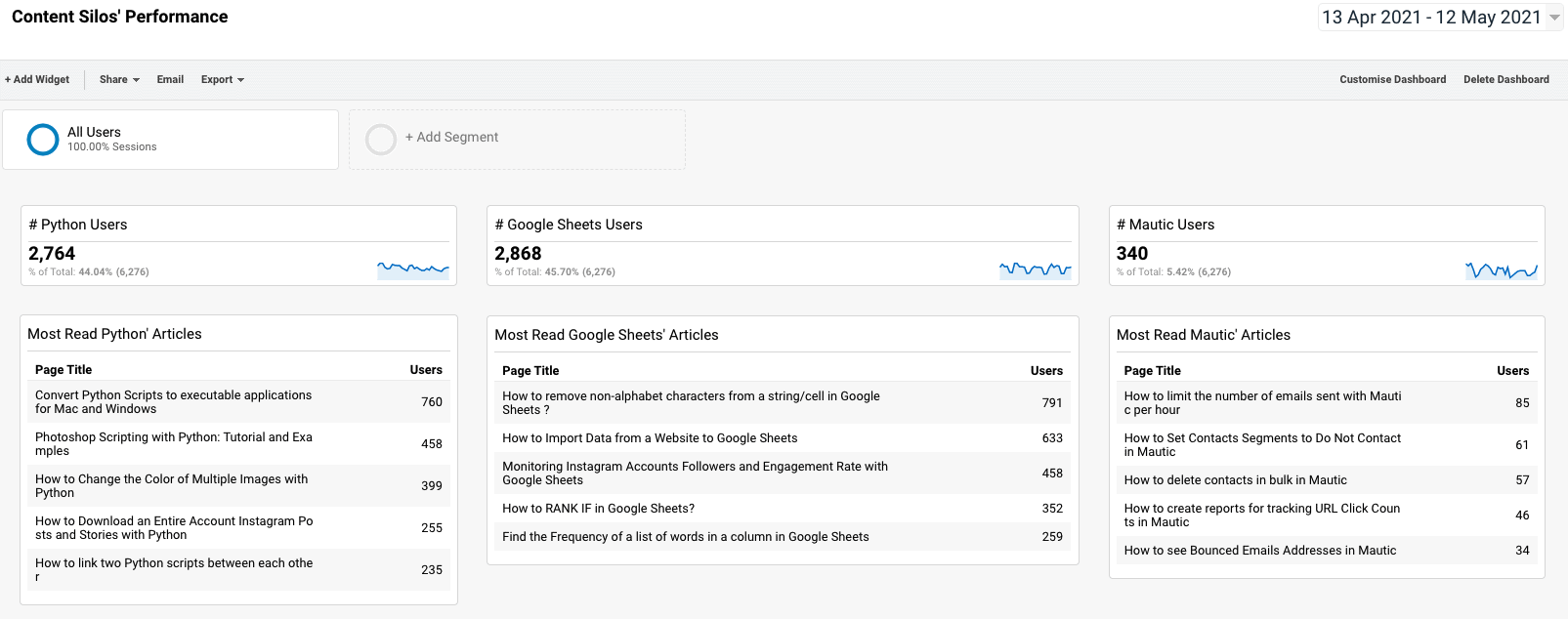Click the 85 users value
1568x619 pixels.
pyautogui.click(x=1522, y=403)
